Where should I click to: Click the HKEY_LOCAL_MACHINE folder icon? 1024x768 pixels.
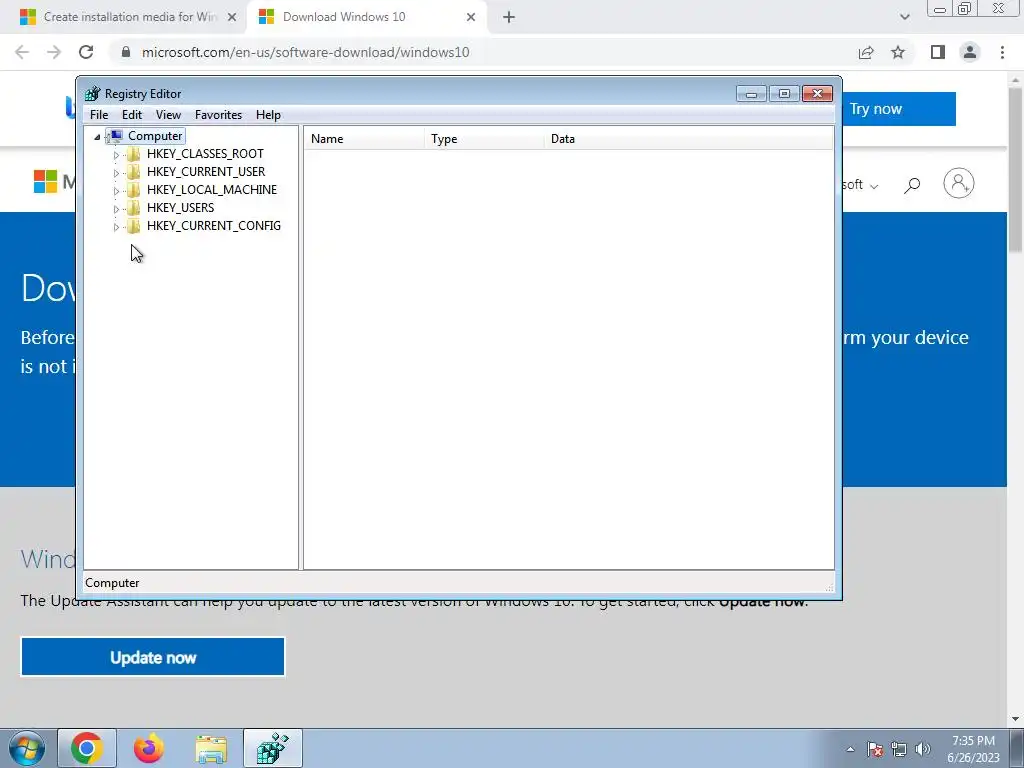point(133,190)
